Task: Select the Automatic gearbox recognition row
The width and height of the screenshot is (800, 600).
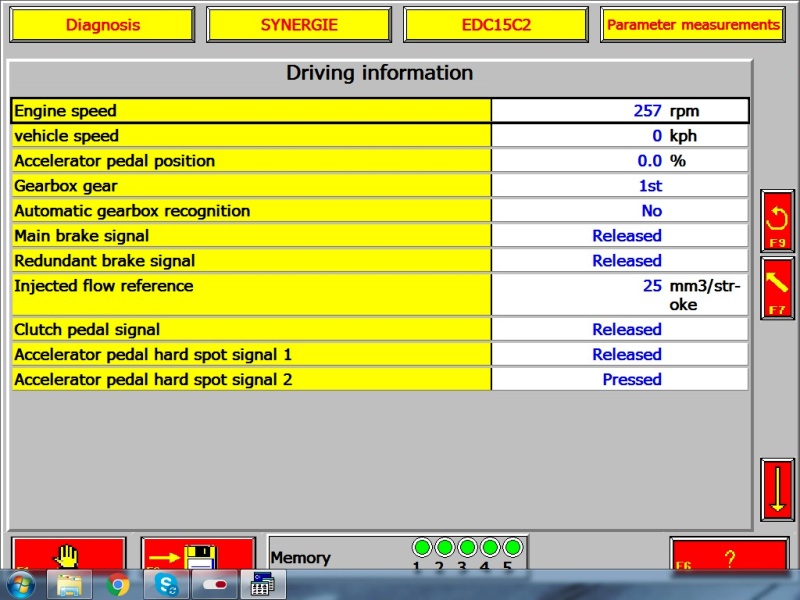Action: point(380,211)
